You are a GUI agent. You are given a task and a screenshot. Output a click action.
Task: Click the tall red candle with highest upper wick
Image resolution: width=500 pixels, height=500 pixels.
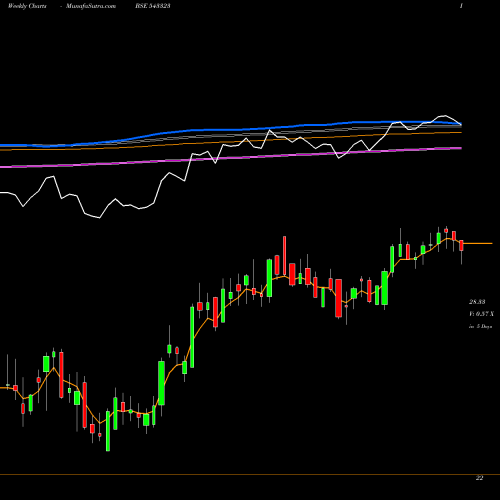coord(284,256)
